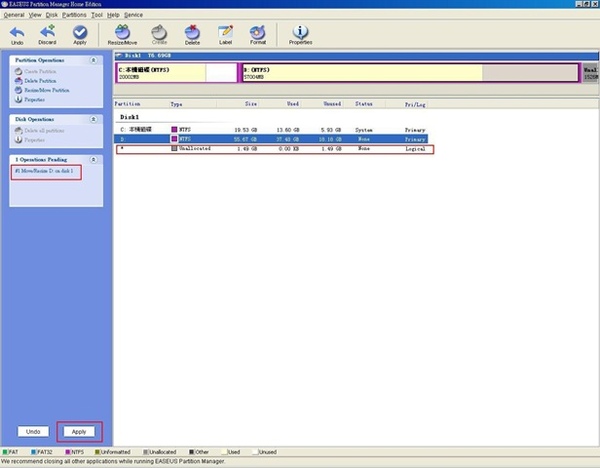Click the Unused legend color swatch
600x468 pixels.
[x=255, y=452]
